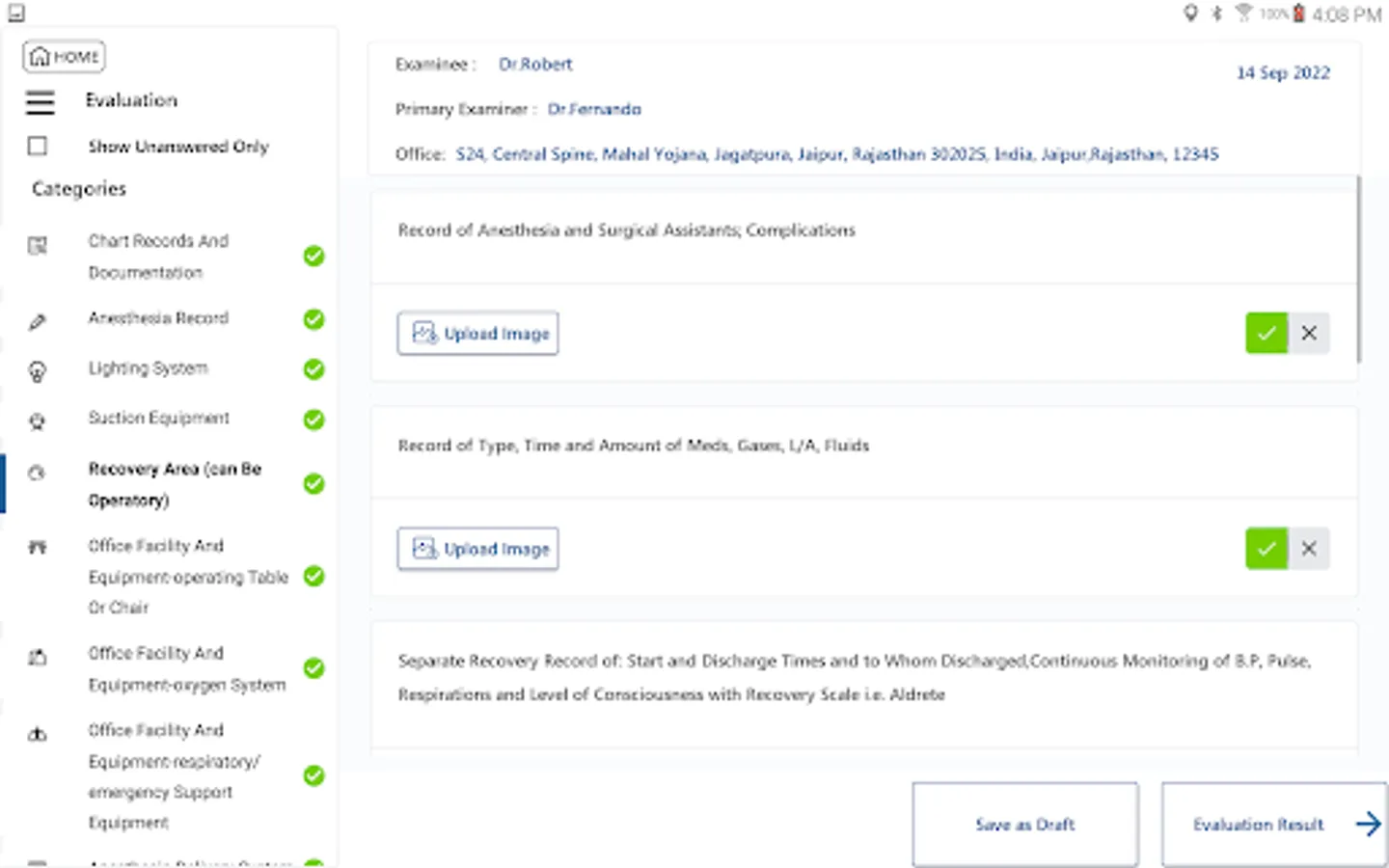Open the hamburger menu beside Evaluation
This screenshot has width=1389, height=868.
[40, 101]
